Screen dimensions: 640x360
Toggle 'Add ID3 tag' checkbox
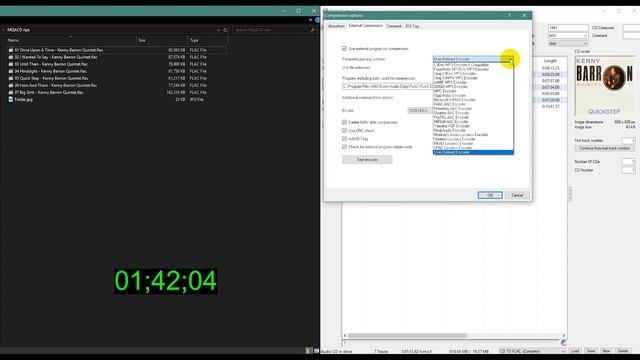tap(344, 139)
